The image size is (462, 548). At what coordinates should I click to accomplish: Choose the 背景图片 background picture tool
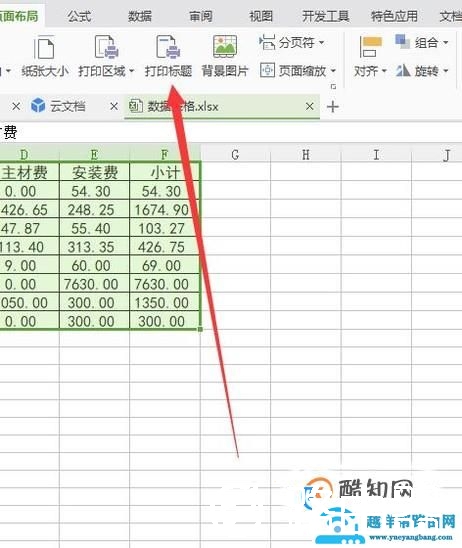click(x=225, y=57)
